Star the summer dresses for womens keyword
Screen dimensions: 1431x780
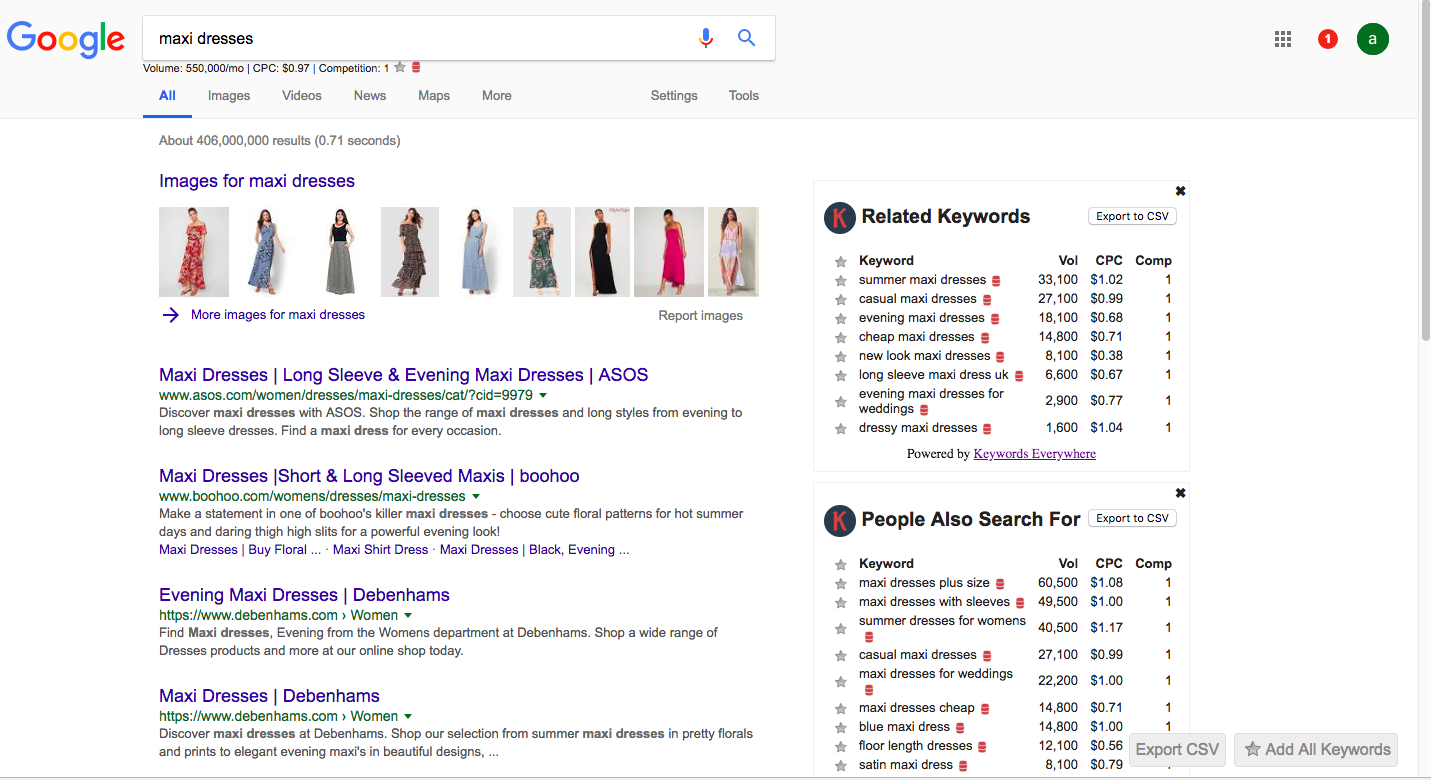(841, 629)
